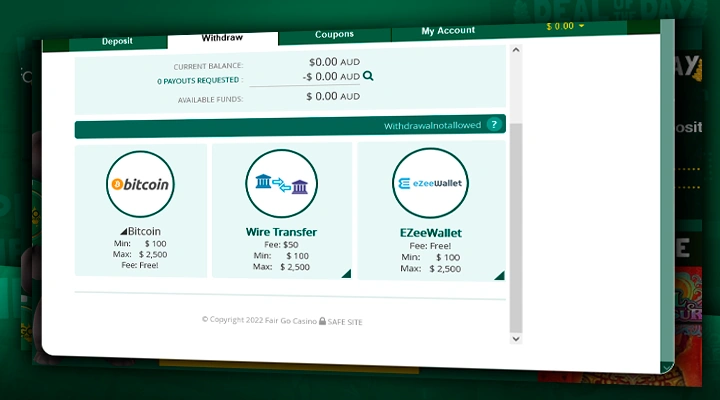Choose the Wire Transfer bank icon
The height and width of the screenshot is (400, 720).
click(281, 184)
